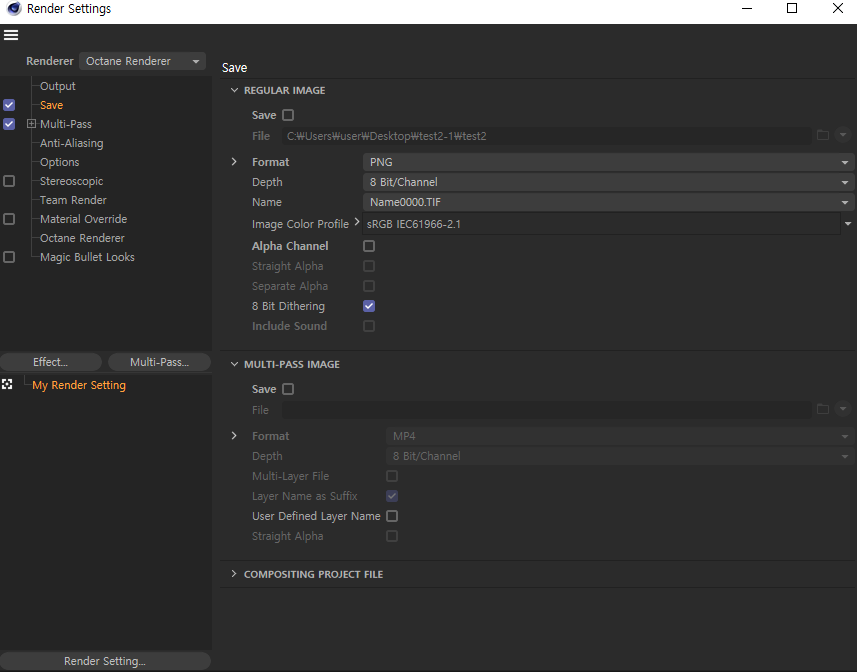Open folder browser for Multi-Pass file
This screenshot has height=672, width=857.
[x=823, y=409]
